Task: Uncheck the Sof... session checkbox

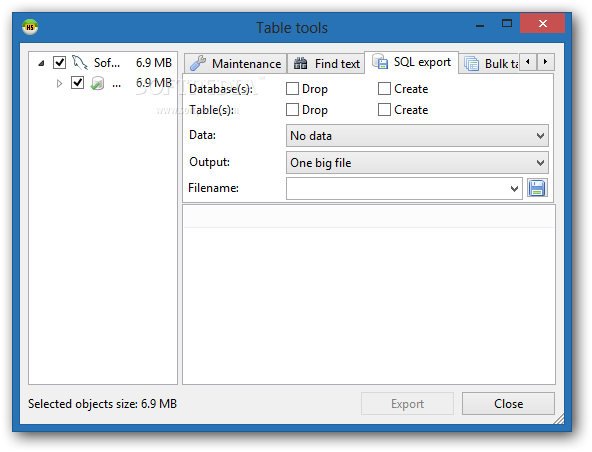Action: tap(59, 62)
